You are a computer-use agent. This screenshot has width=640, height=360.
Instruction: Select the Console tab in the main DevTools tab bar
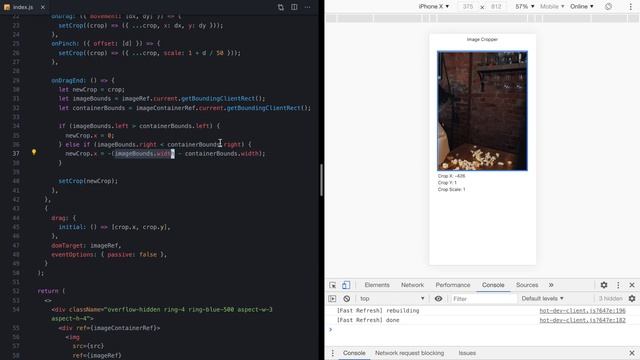coord(493,285)
